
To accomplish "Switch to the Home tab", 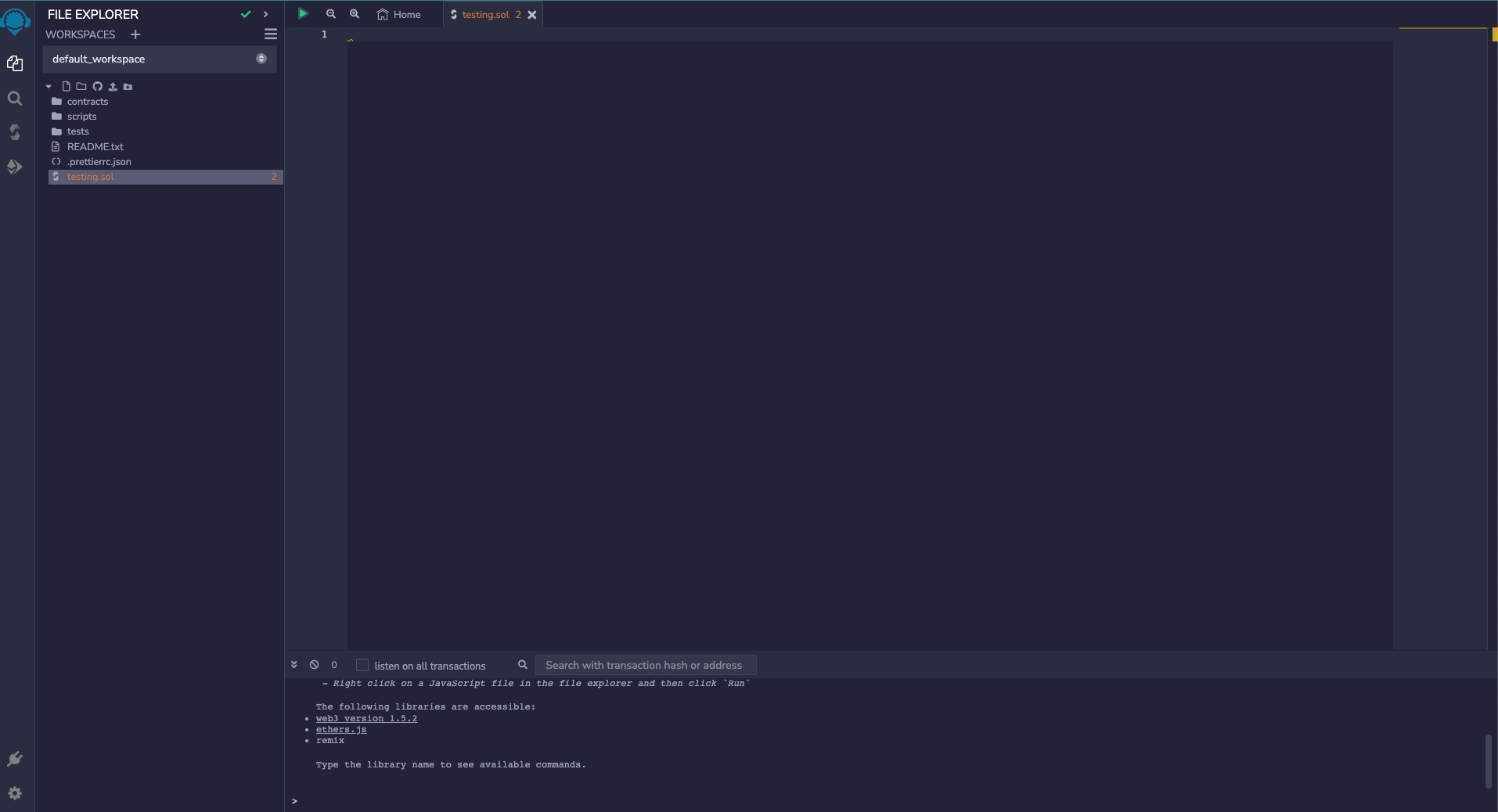I will (399, 14).
